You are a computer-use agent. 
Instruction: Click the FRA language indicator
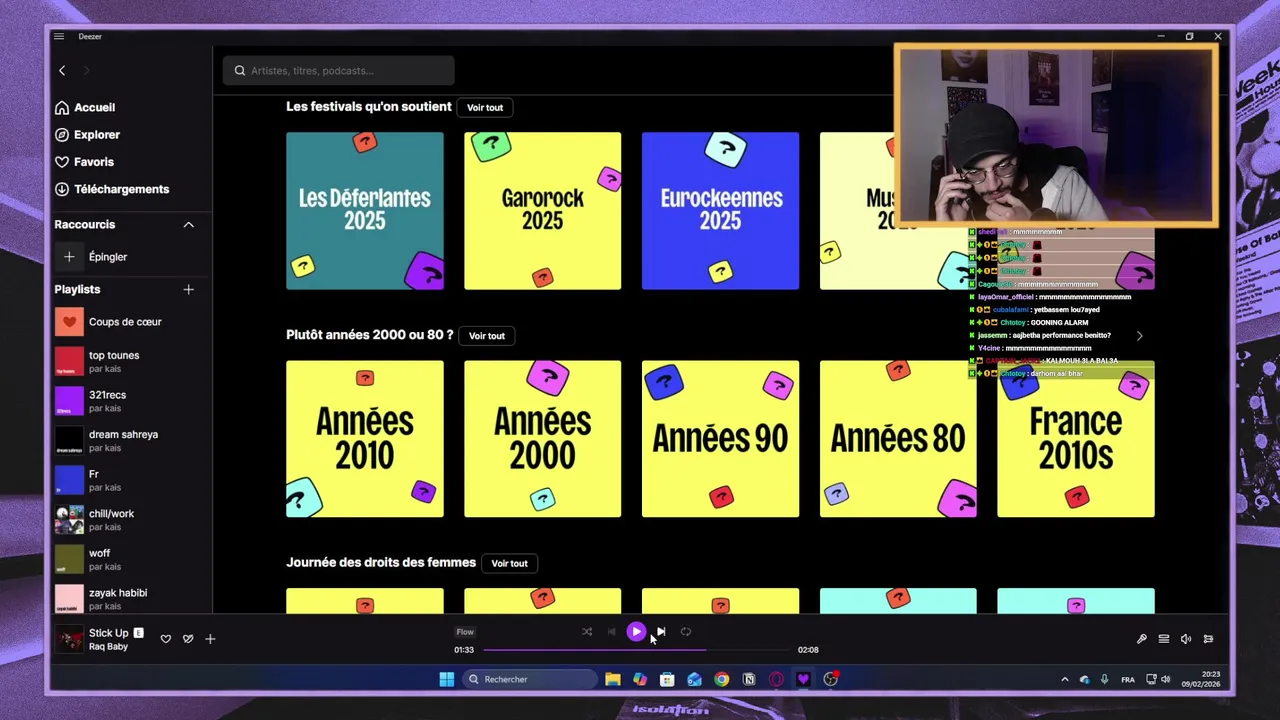[1128, 679]
